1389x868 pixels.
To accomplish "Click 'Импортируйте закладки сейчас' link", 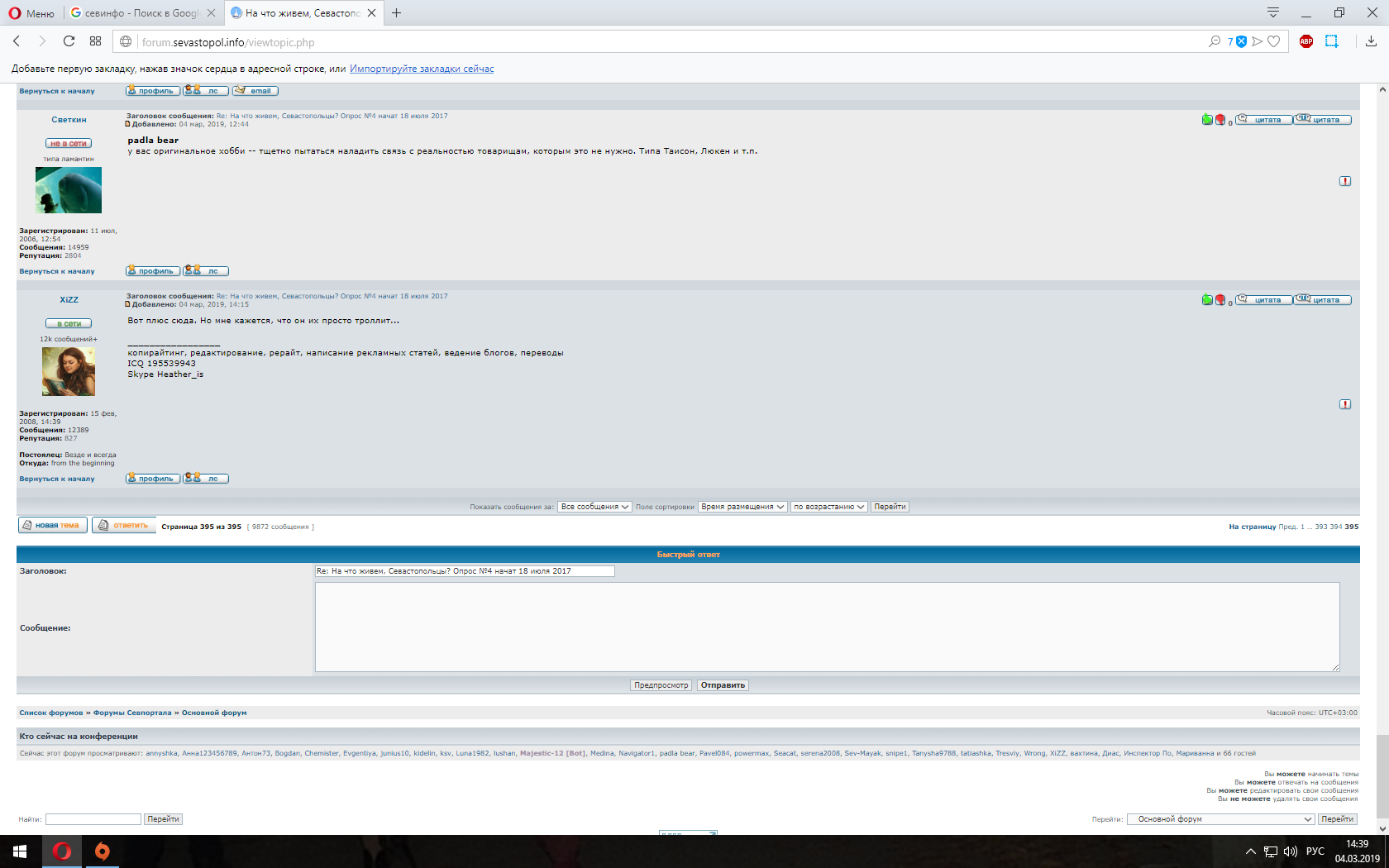I will 422,69.
